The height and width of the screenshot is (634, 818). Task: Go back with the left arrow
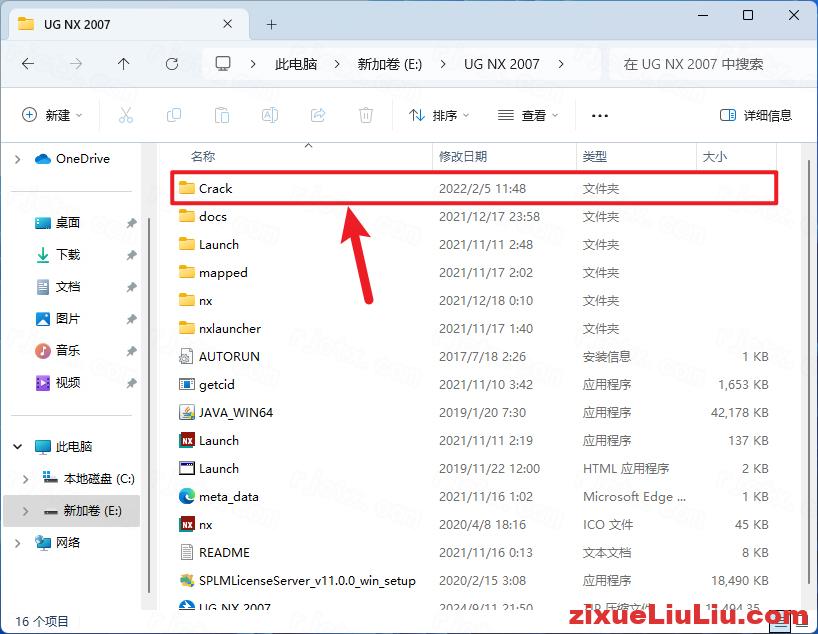(x=28, y=64)
